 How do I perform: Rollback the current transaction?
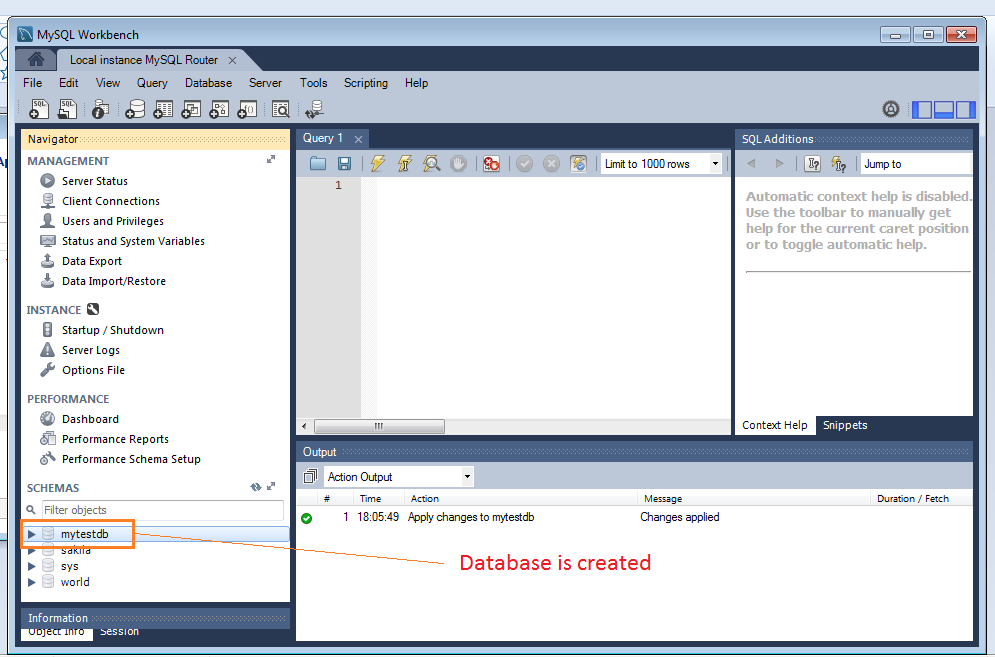pyautogui.click(x=551, y=164)
